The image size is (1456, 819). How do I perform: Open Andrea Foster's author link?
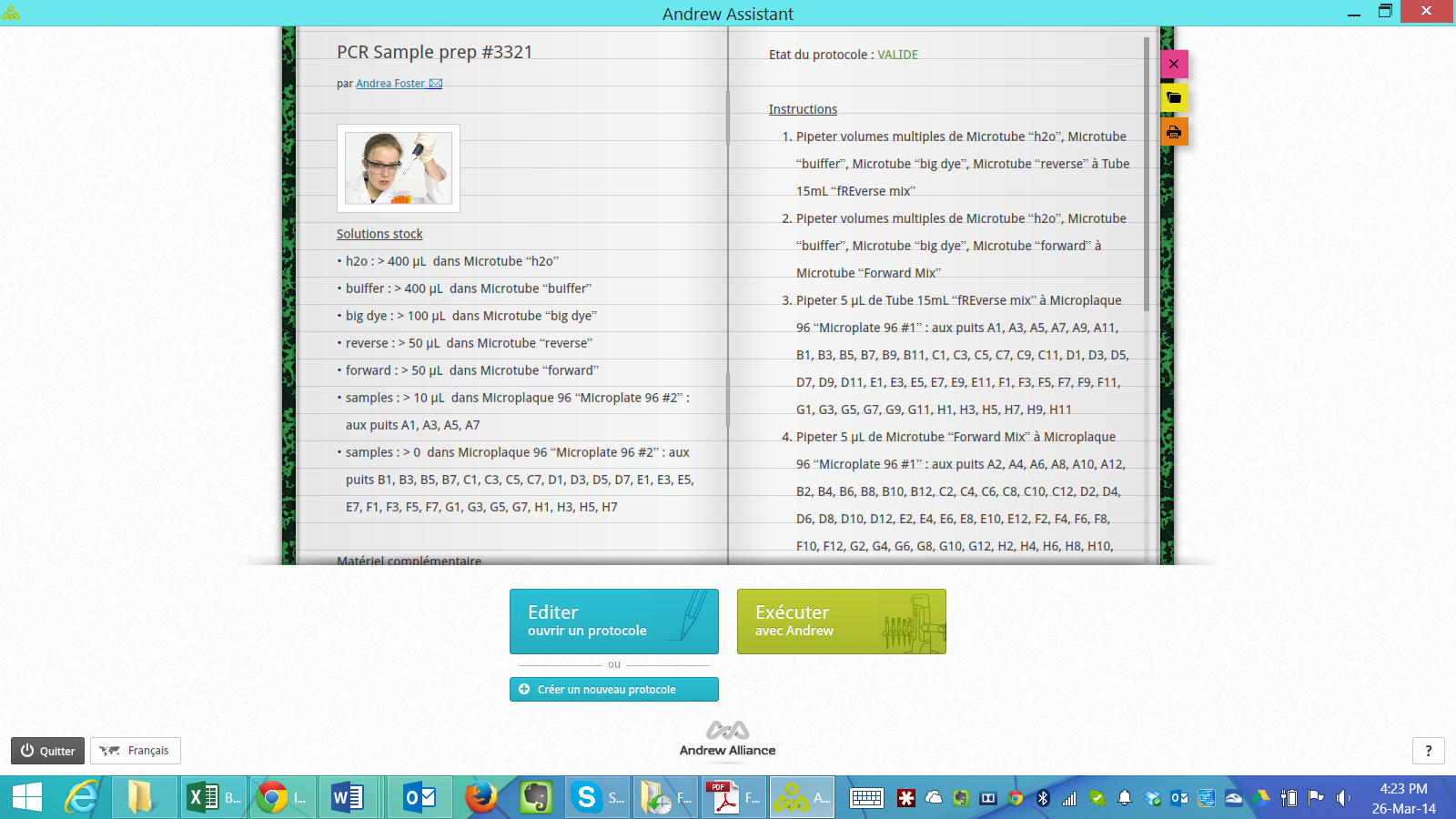tap(390, 84)
